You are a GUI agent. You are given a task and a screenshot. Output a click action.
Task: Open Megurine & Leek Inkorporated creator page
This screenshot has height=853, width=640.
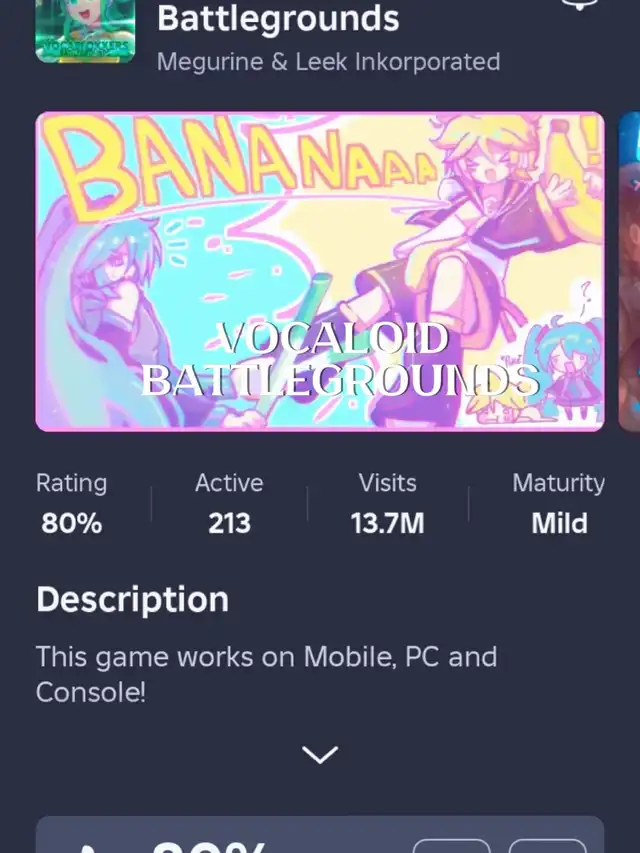[328, 61]
